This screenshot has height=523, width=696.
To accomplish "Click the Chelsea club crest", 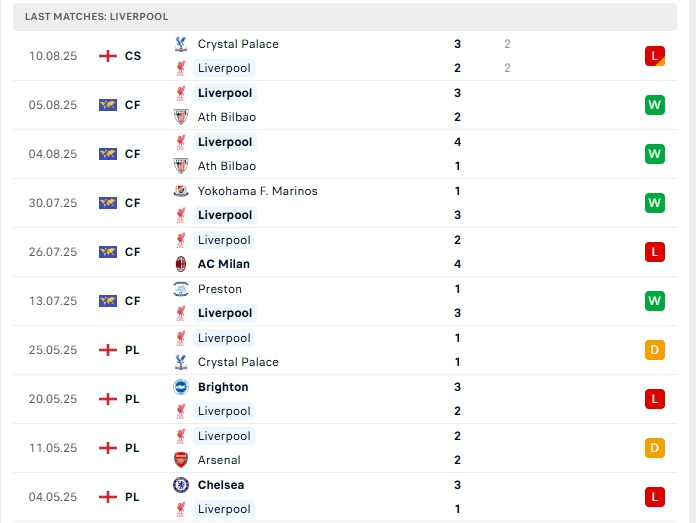I will pyautogui.click(x=181, y=485).
